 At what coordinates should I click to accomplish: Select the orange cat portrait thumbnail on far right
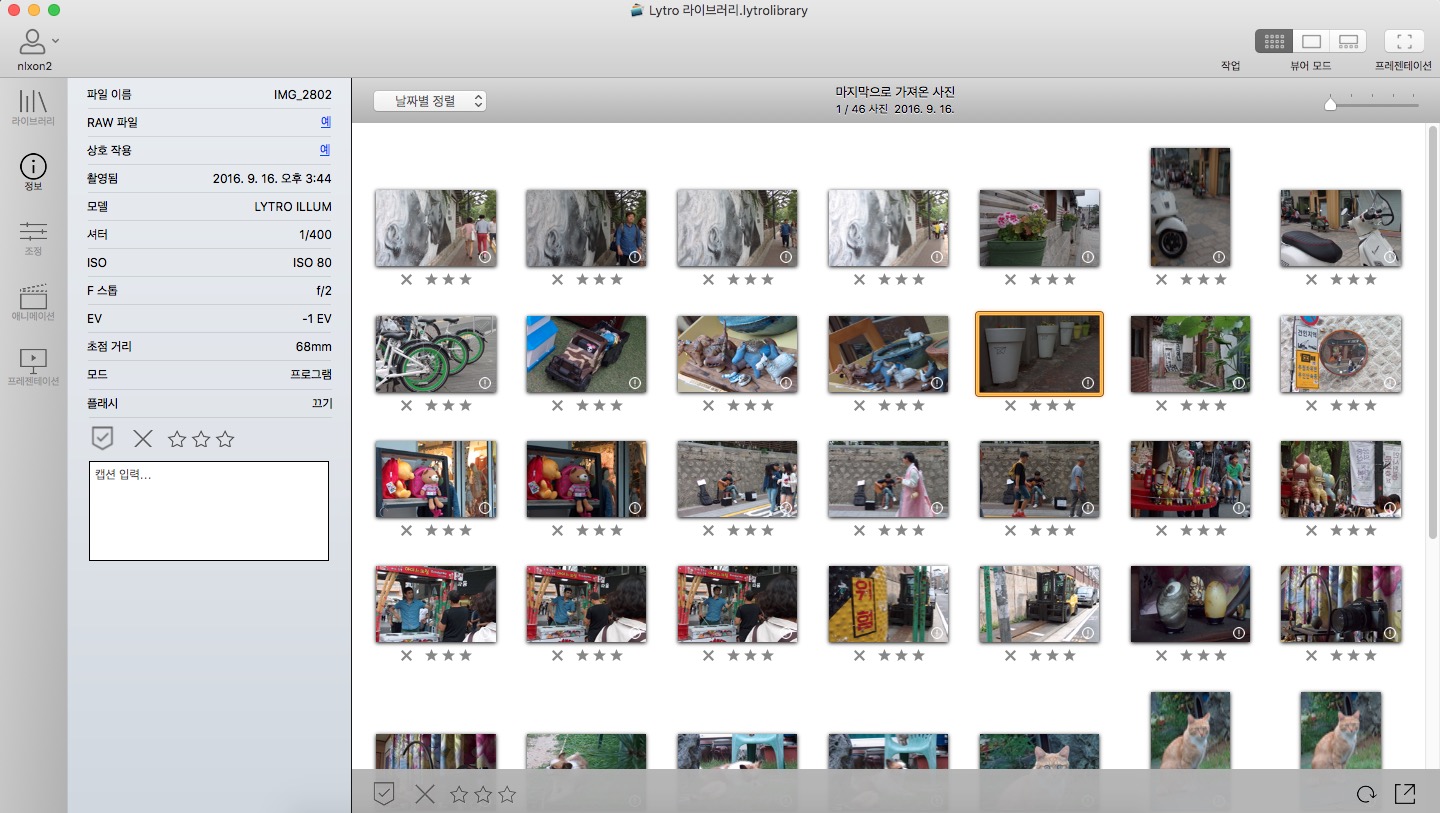coord(1341,730)
